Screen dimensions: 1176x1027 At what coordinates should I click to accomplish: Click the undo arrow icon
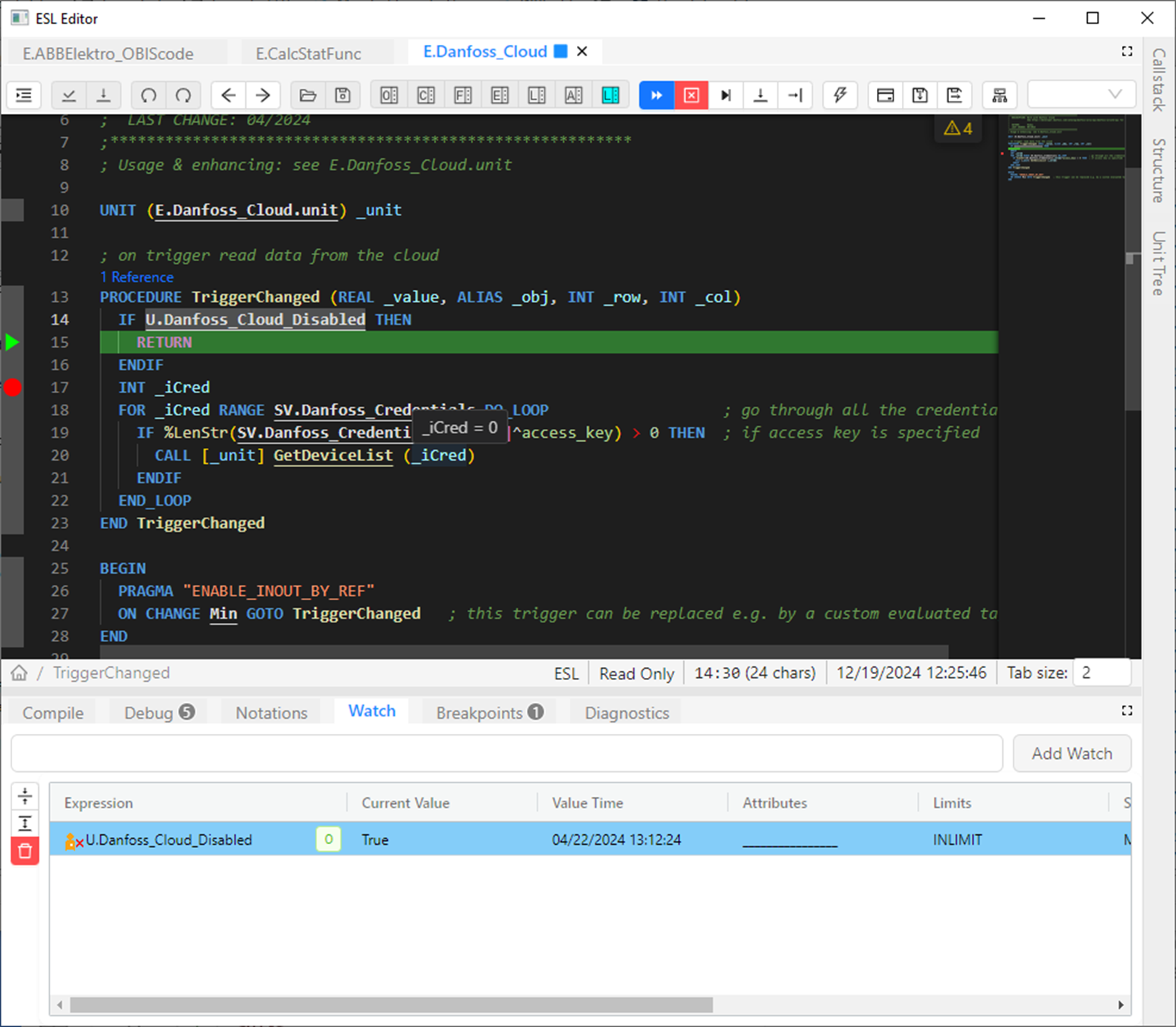point(149,95)
